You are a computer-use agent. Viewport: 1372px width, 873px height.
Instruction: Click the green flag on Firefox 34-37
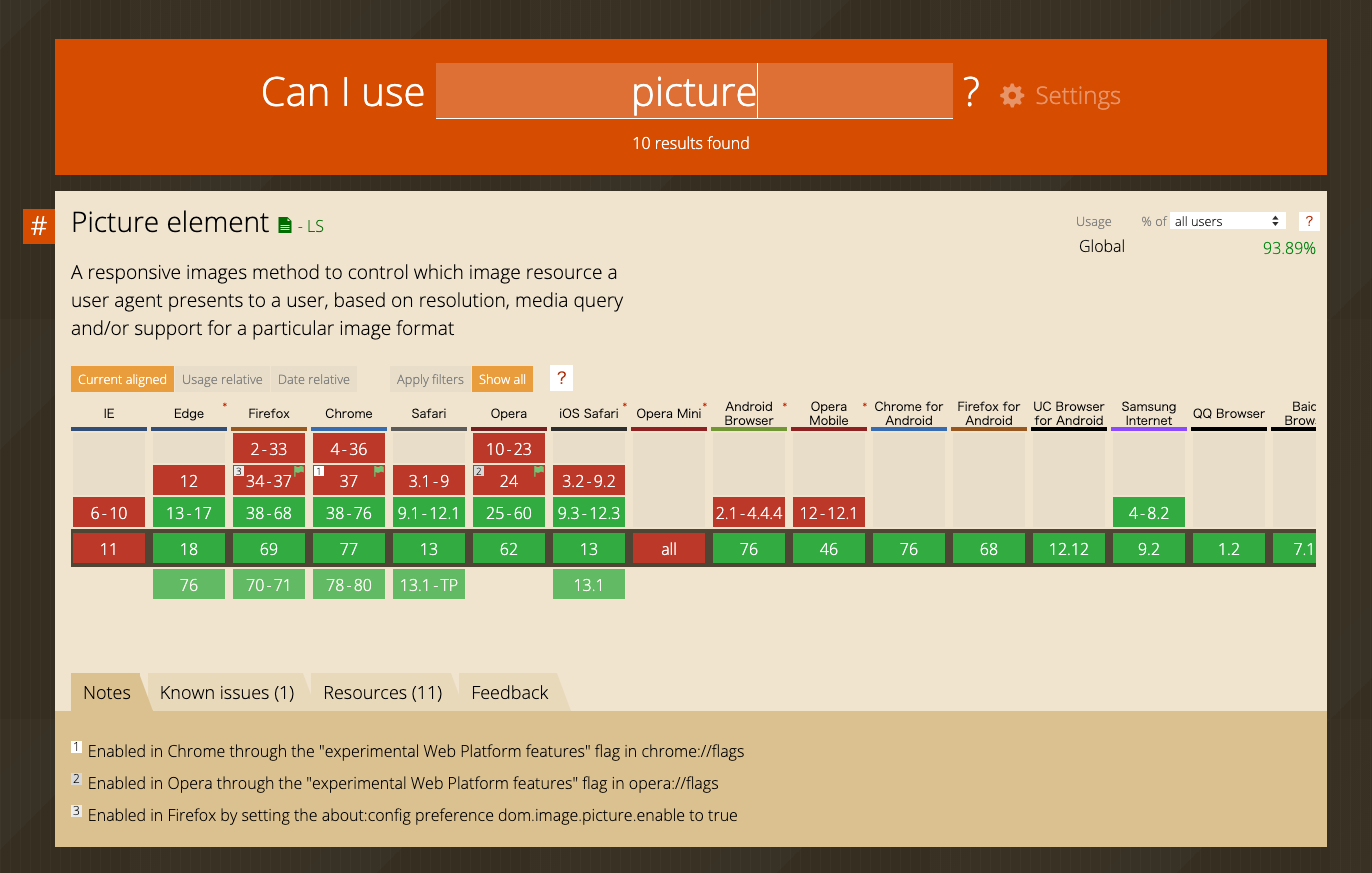299,470
